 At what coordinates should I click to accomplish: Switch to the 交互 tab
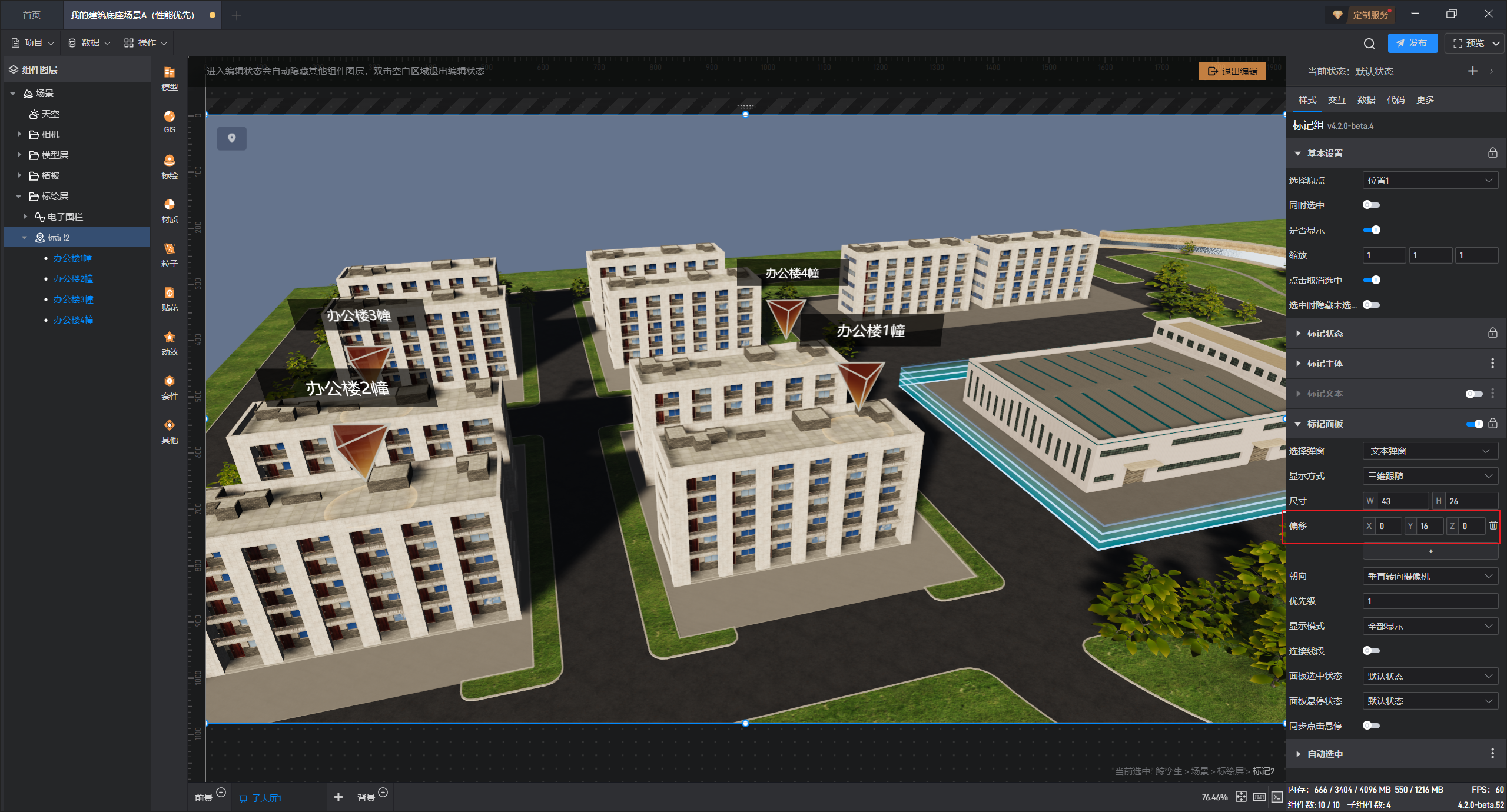click(1336, 99)
